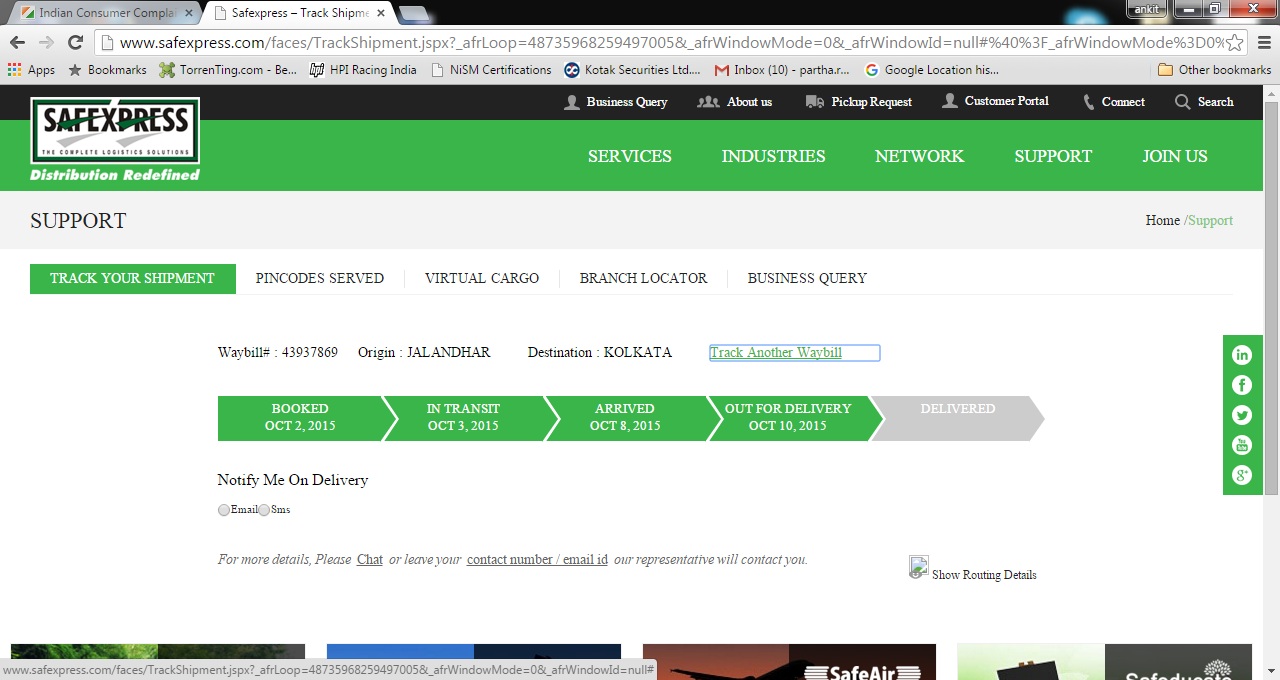Viewport: 1280px width, 680px height.
Task: Click the Safexpress logo
Action: tap(113, 130)
